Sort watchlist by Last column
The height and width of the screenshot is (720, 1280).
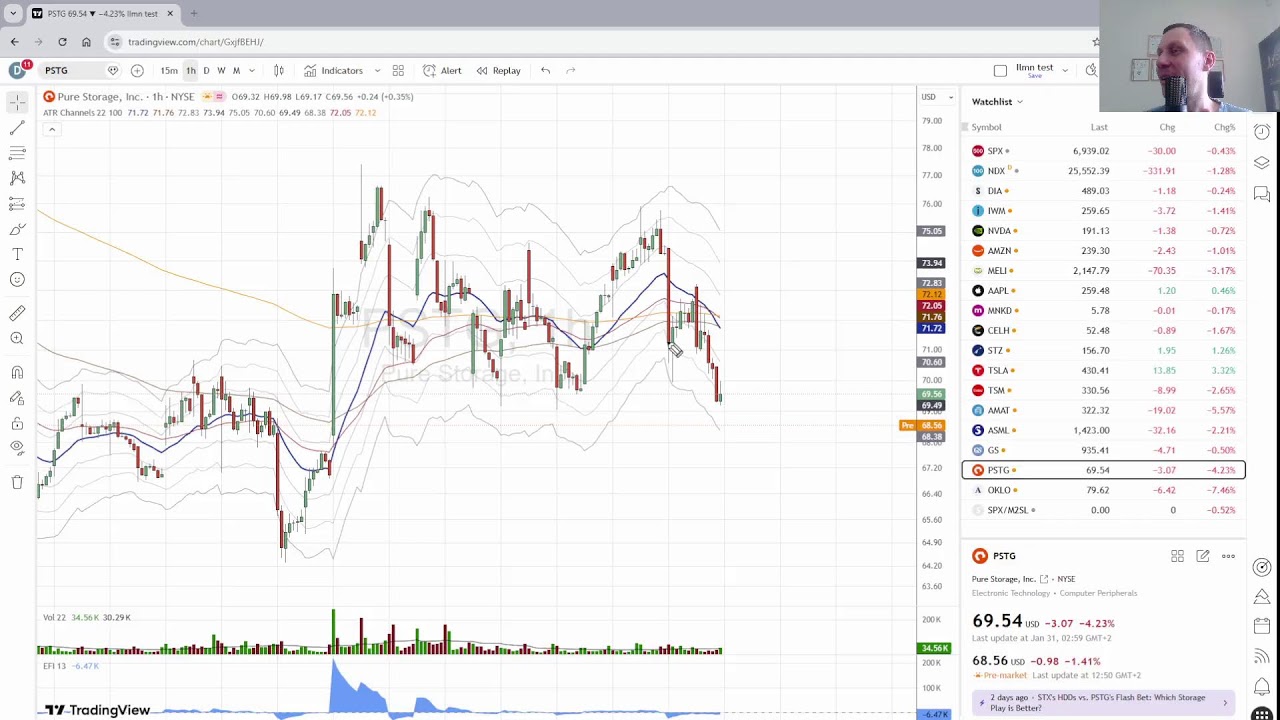(1099, 127)
